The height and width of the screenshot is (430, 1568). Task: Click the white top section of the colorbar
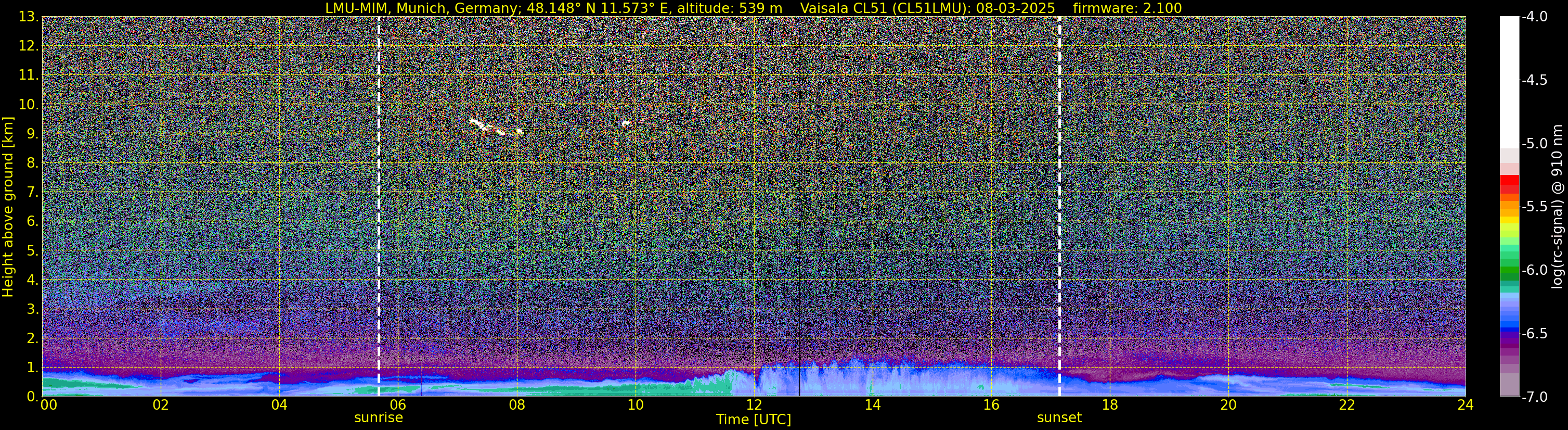[x=1510, y=82]
